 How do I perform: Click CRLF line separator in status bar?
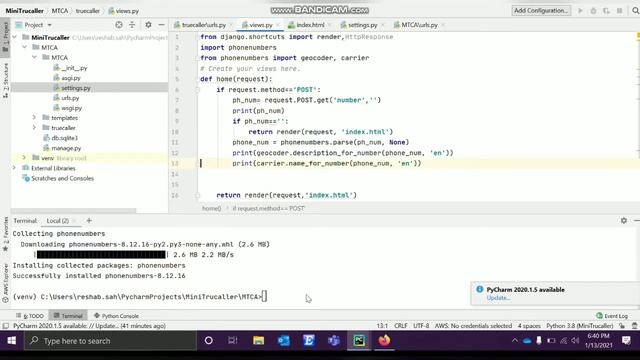pyautogui.click(x=401, y=326)
